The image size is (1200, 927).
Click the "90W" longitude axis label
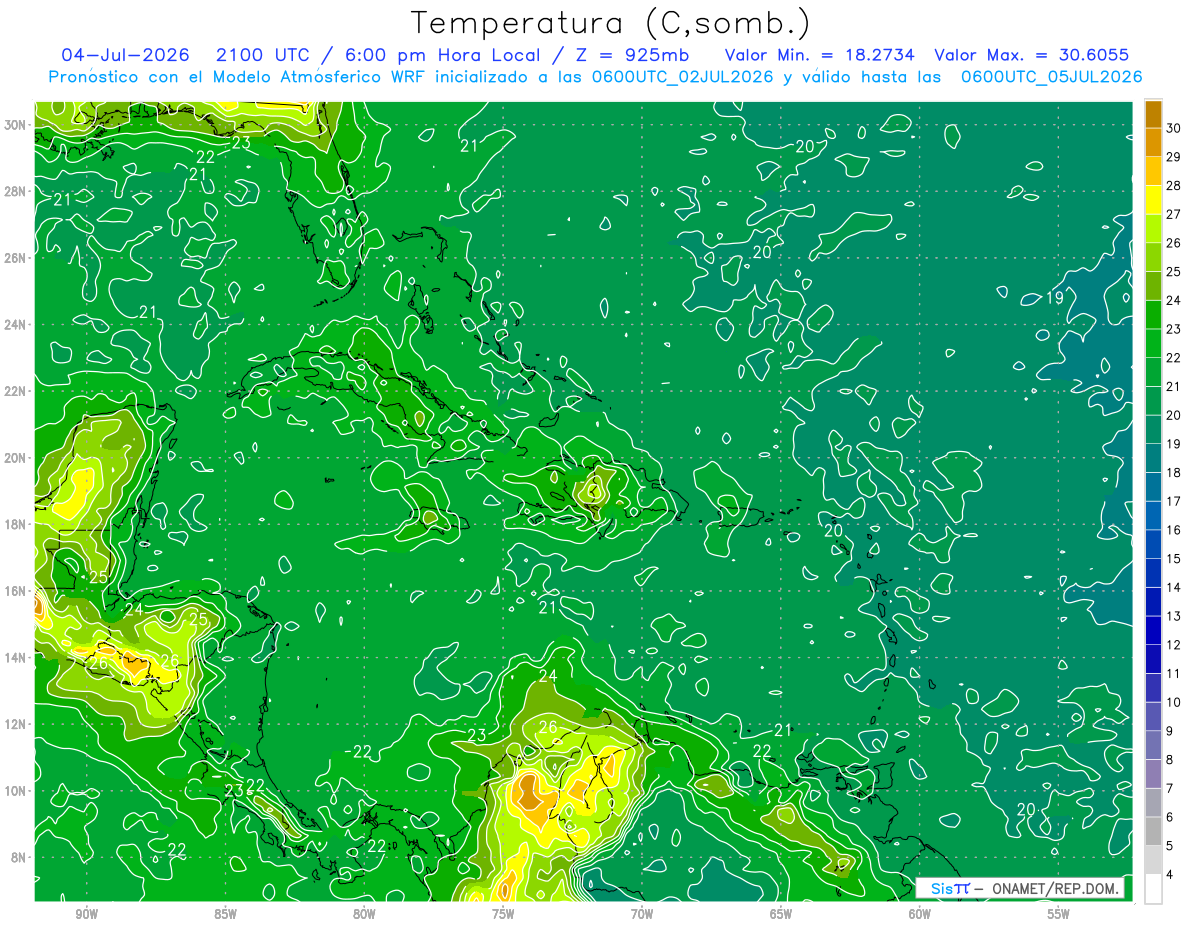click(86, 914)
